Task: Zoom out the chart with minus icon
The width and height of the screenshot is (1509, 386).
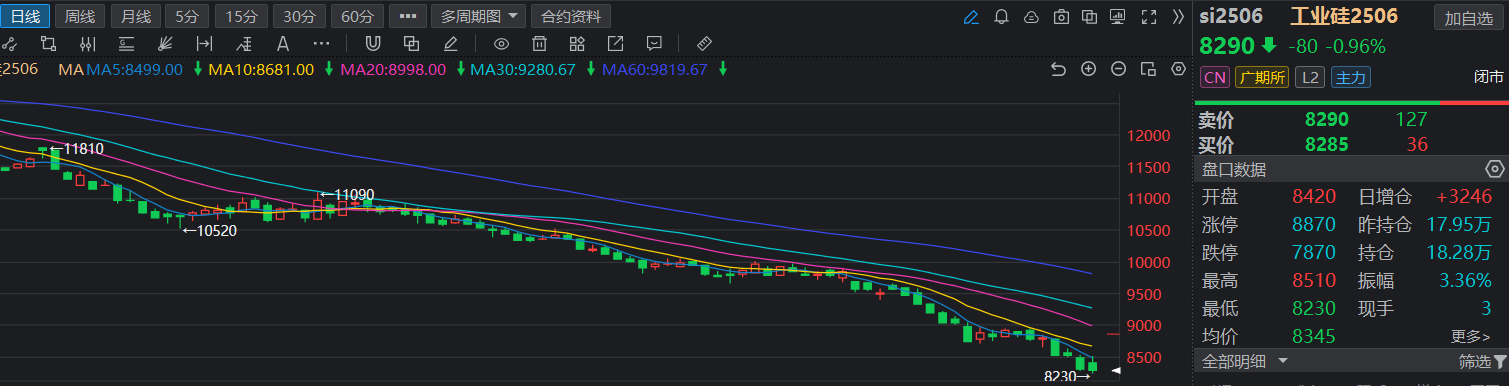Action: pyautogui.click(x=1119, y=69)
